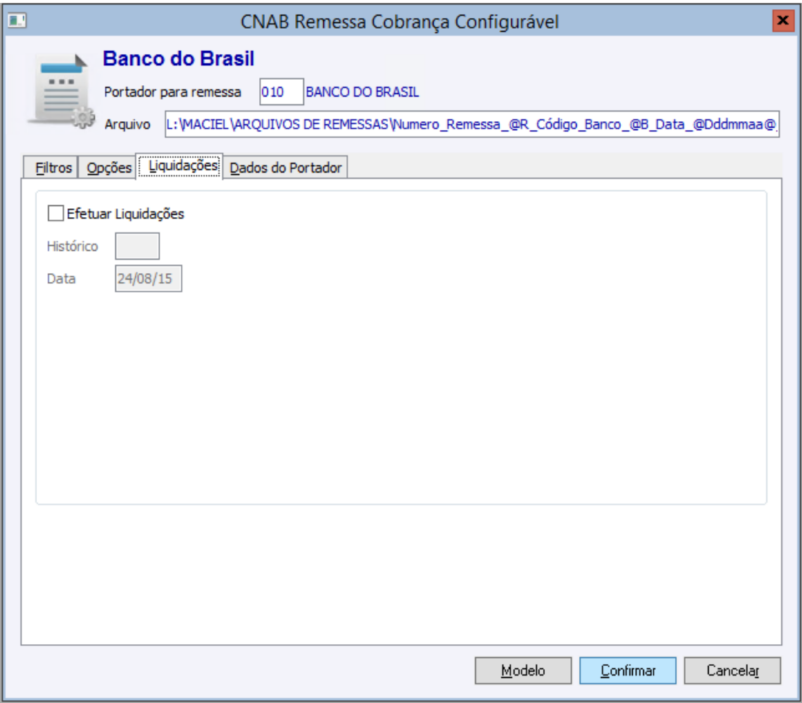Click the Modelo button
Image resolution: width=802 pixels, height=703 pixels.
(523, 670)
